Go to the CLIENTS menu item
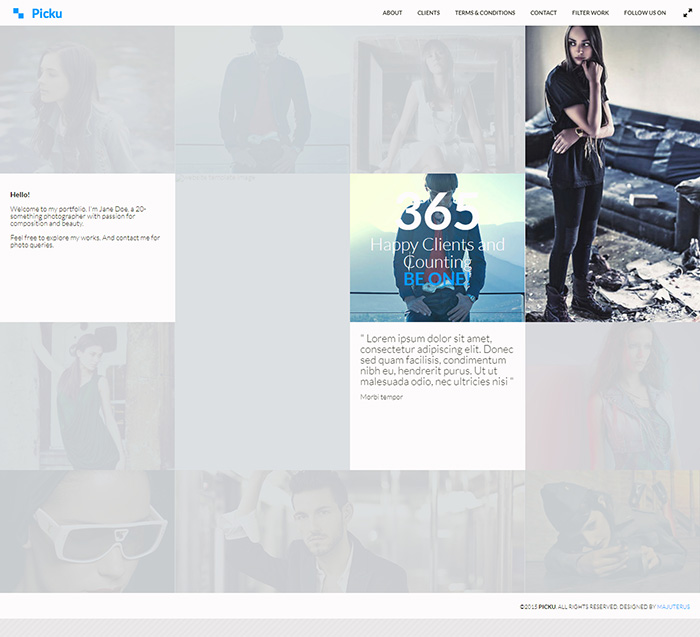Screen dimensions: 700x637 pyautogui.click(x=429, y=13)
